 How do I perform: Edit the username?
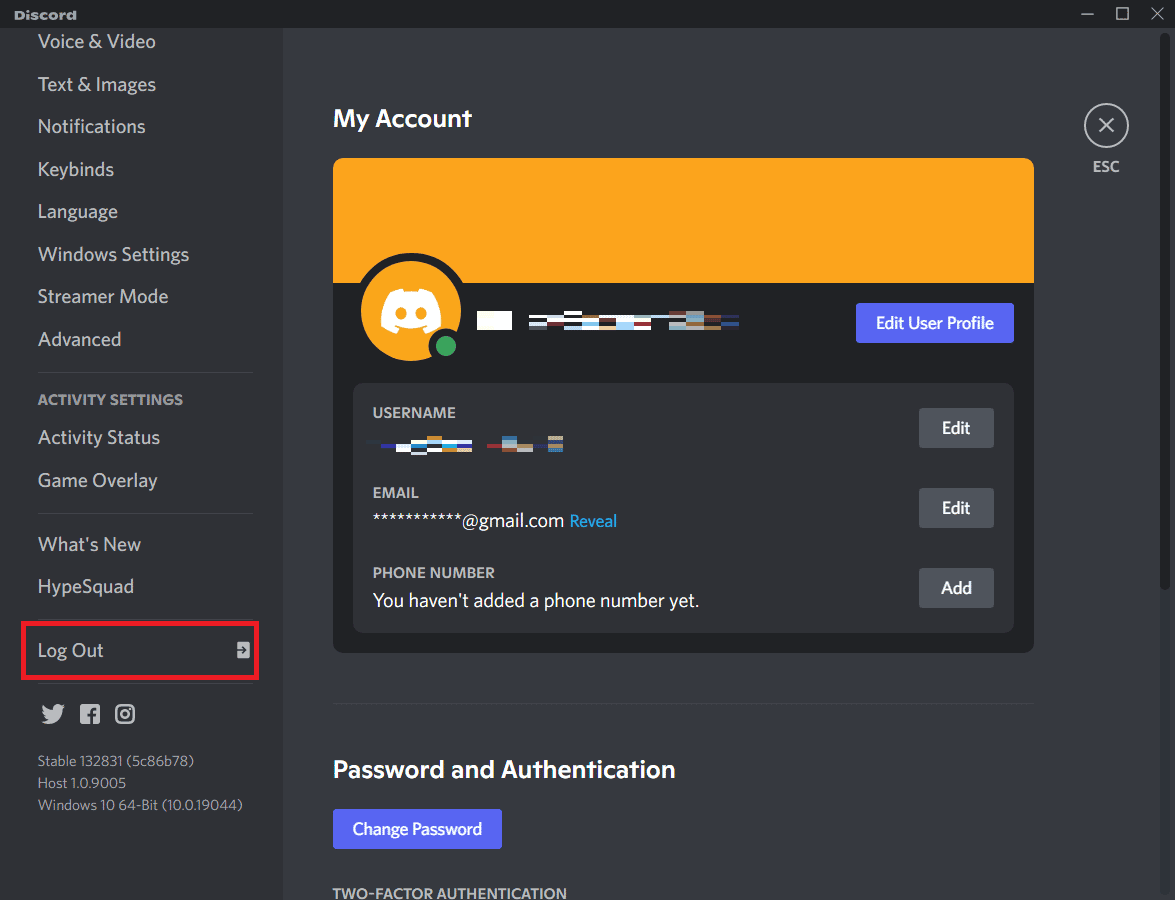pyautogui.click(x=956, y=428)
